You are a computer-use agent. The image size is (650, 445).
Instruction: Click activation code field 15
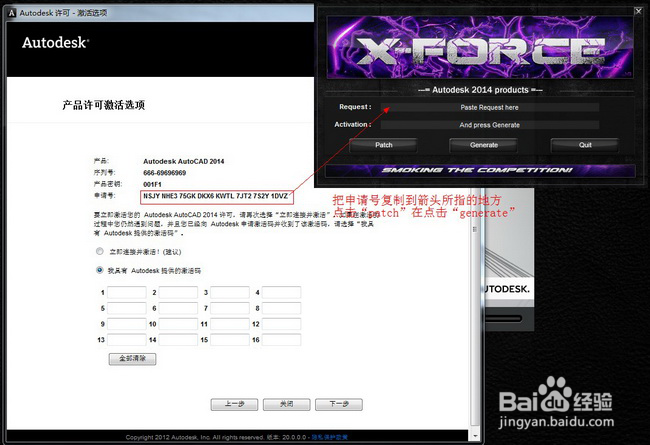tap(230, 340)
